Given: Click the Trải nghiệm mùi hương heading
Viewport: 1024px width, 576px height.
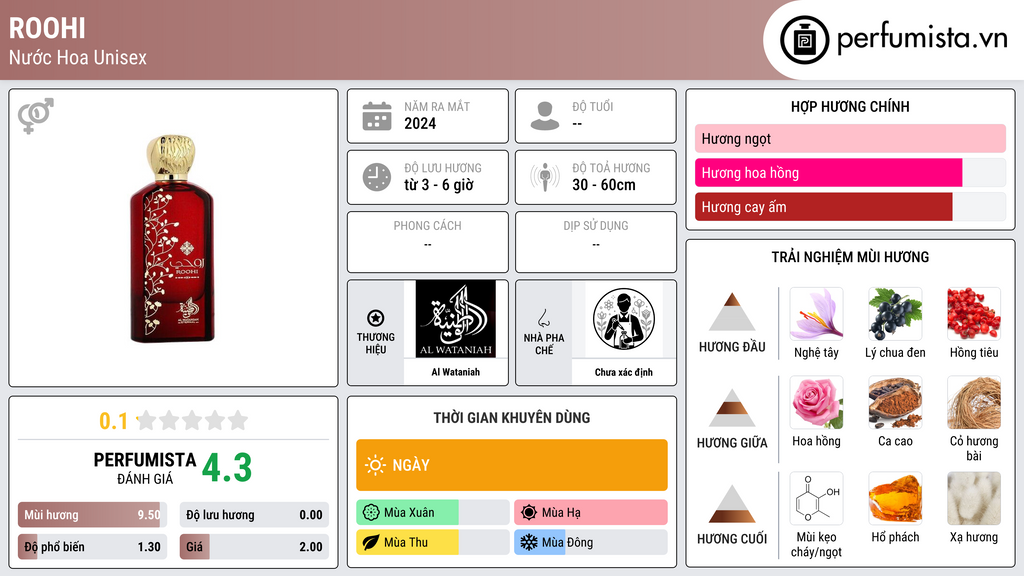Looking at the screenshot, I should tap(850, 257).
